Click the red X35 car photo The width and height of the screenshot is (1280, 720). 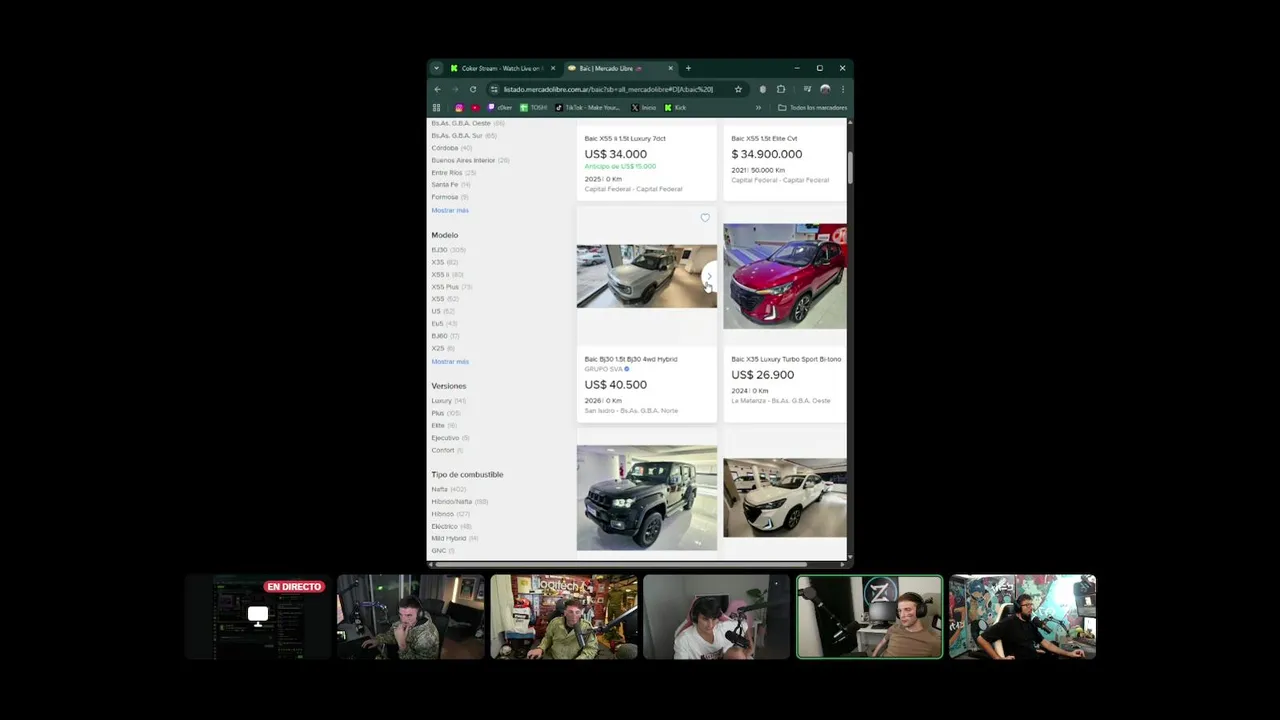click(x=785, y=276)
